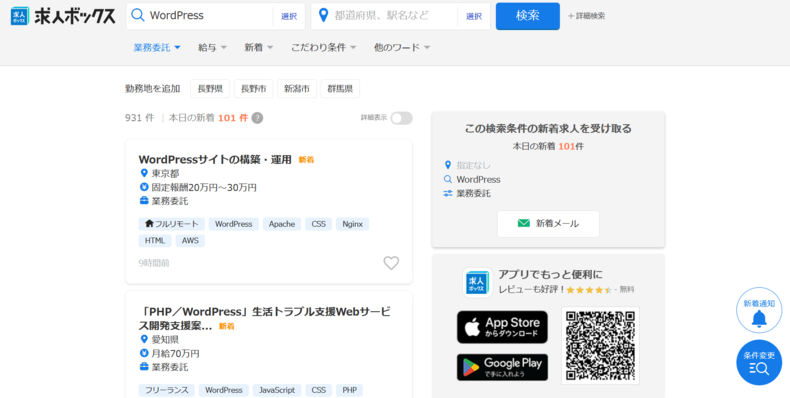Click the 求人ボックス logo
The height and width of the screenshot is (398, 790).
click(x=63, y=16)
